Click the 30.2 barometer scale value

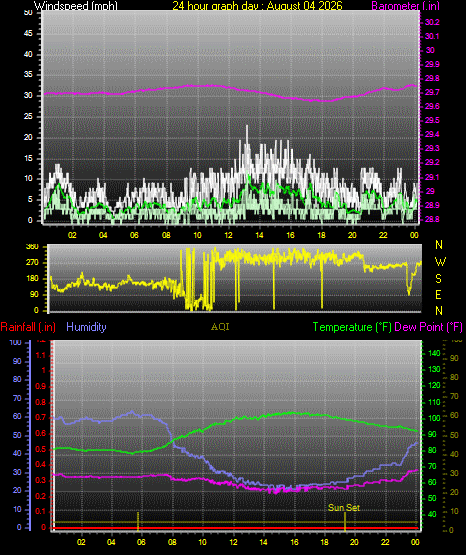(432, 22)
